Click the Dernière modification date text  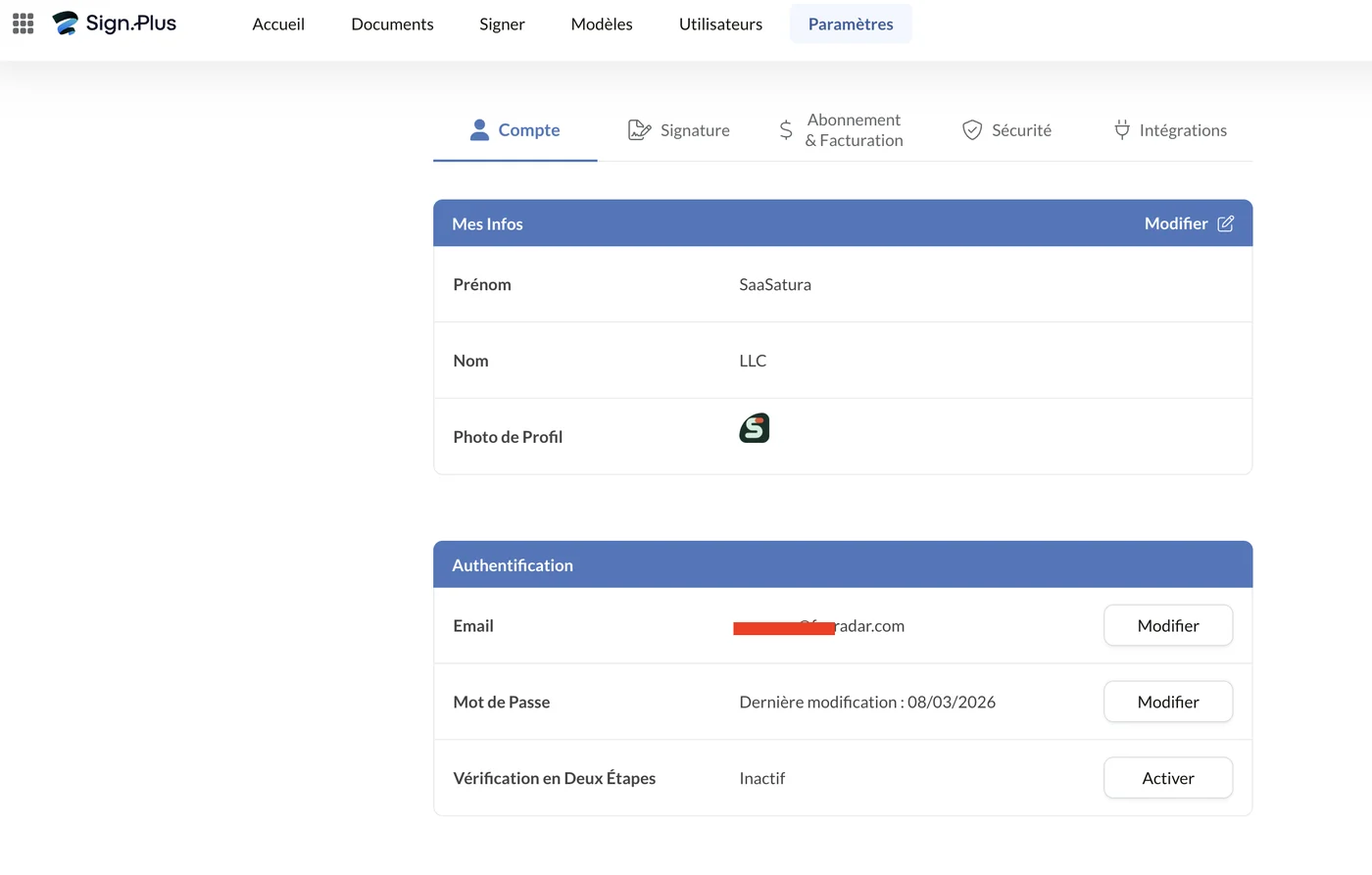pos(867,702)
